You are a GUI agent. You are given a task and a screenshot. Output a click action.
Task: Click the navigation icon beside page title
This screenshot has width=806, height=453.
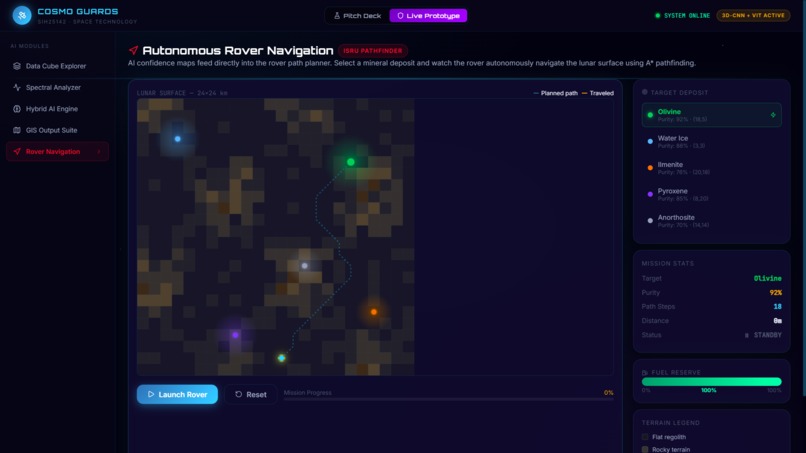click(x=133, y=50)
